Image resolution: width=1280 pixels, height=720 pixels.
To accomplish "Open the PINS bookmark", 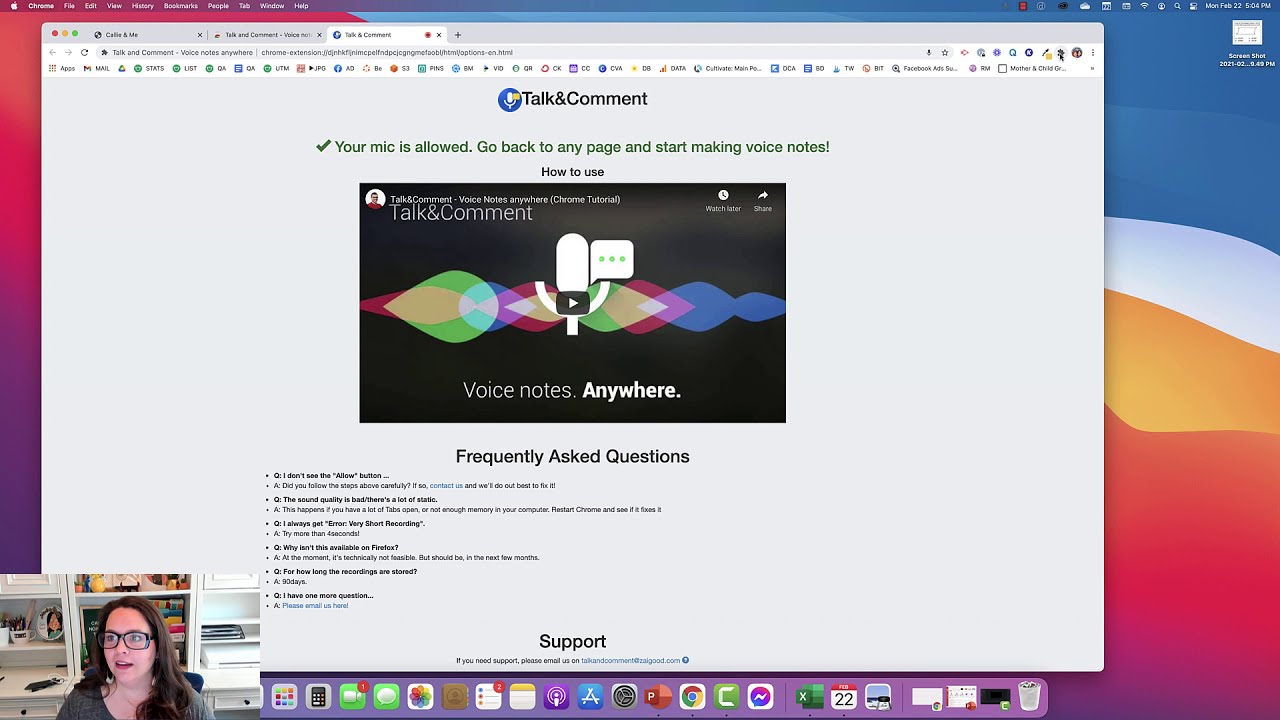I will click(x=431, y=69).
